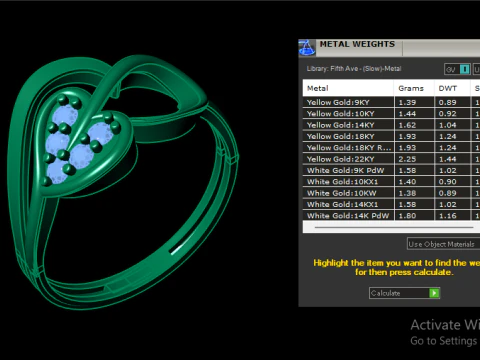Click Use Object Materials button
The height and width of the screenshot is (360, 480).
(443, 244)
